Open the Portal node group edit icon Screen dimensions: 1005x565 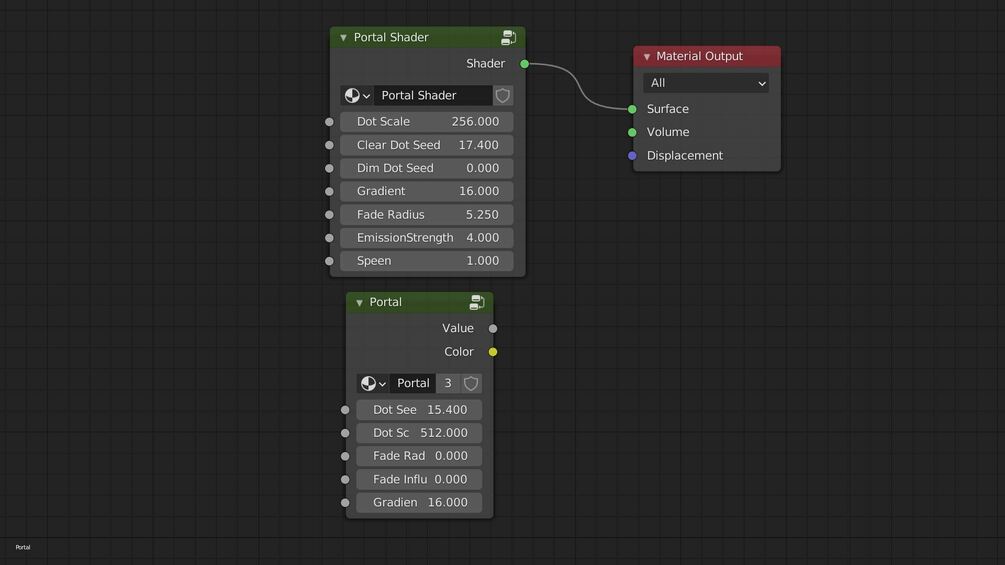477,302
